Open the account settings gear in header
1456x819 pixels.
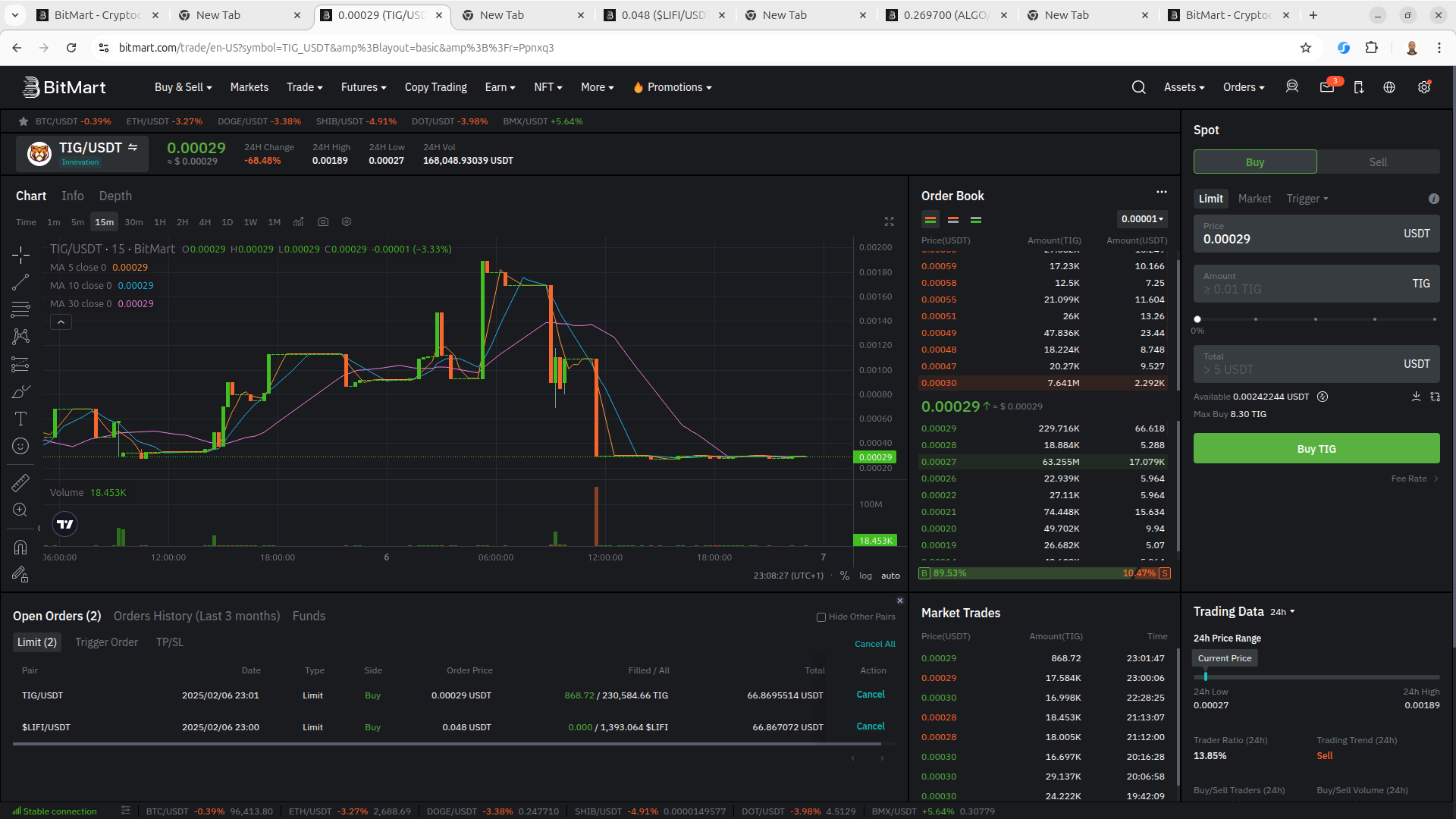pos(1424,86)
